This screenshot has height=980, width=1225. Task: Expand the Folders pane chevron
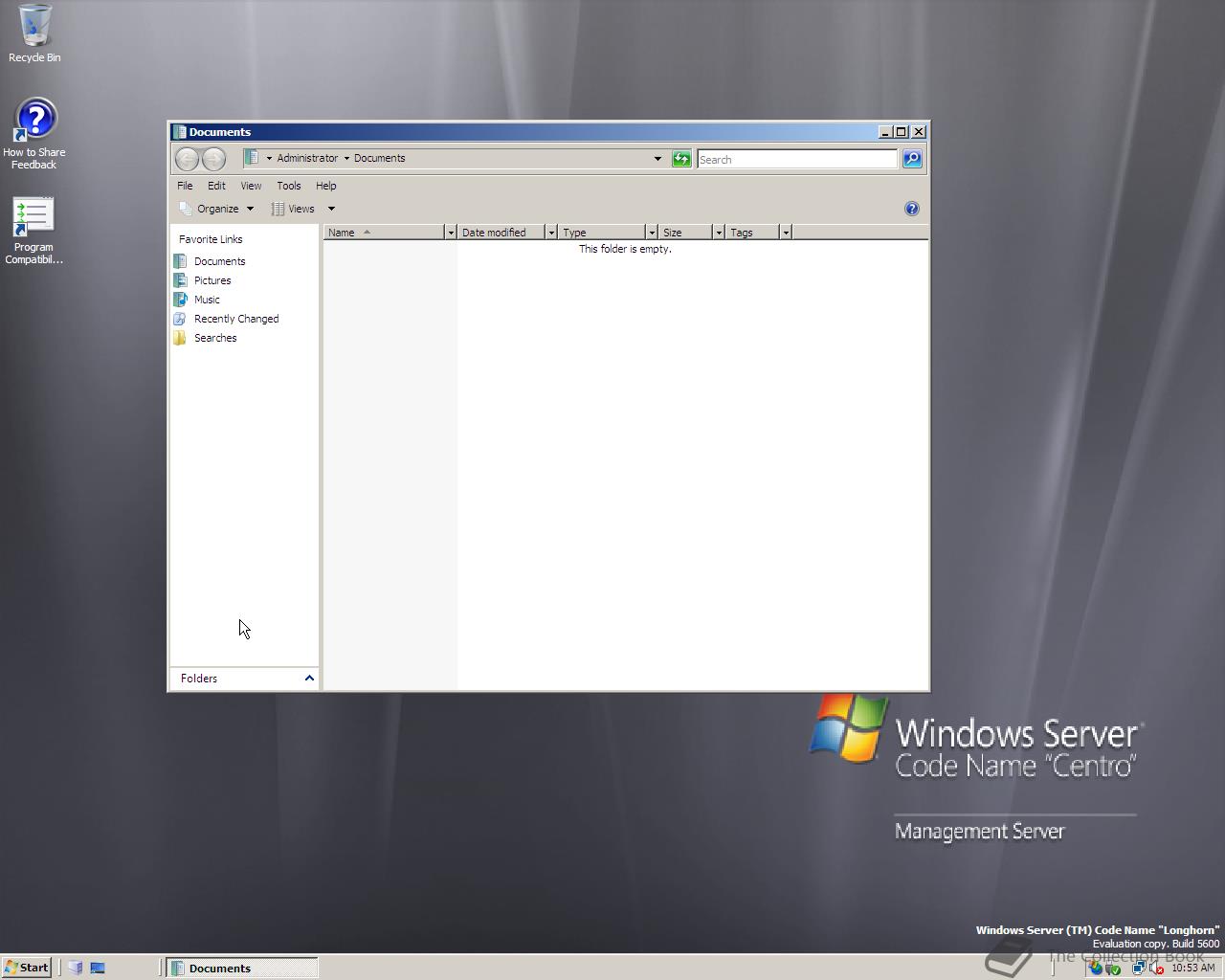pyautogui.click(x=309, y=679)
